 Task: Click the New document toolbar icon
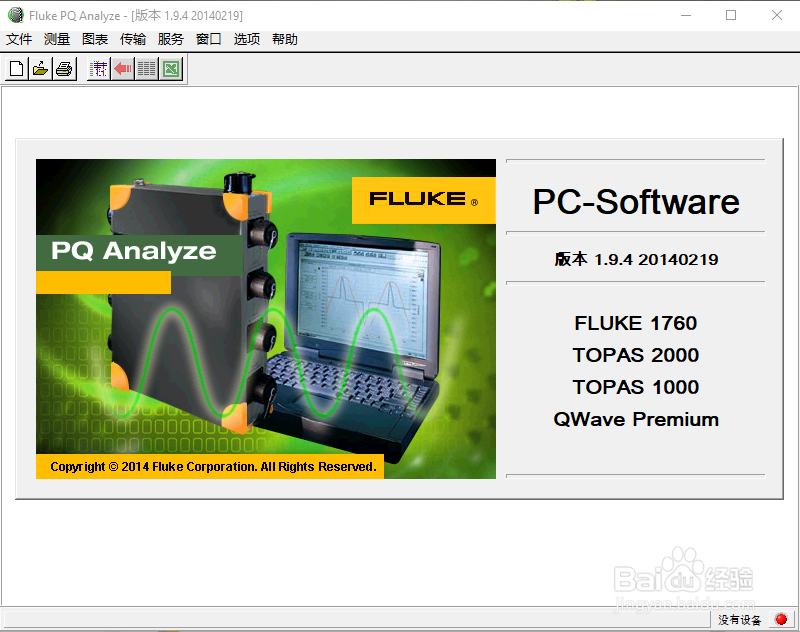click(x=16, y=68)
